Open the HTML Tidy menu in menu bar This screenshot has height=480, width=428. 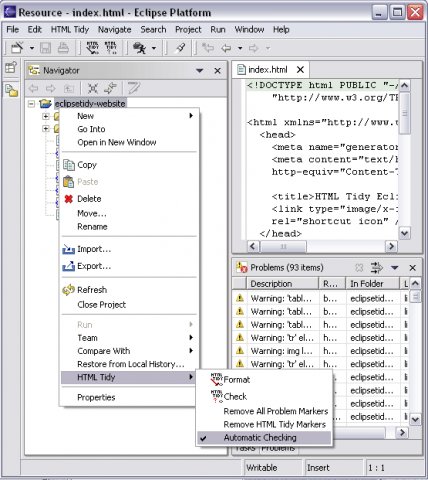70,30
